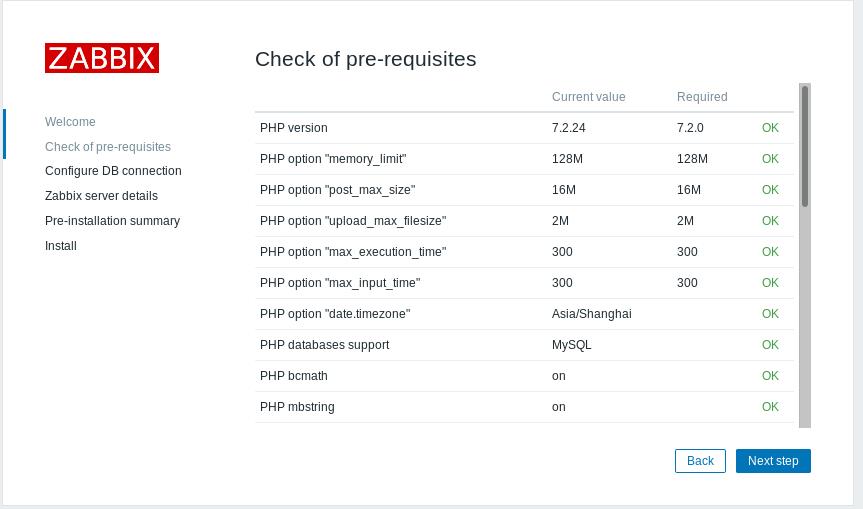Click the Check of pre-requisites heading
863x509 pixels.
[x=365, y=59]
